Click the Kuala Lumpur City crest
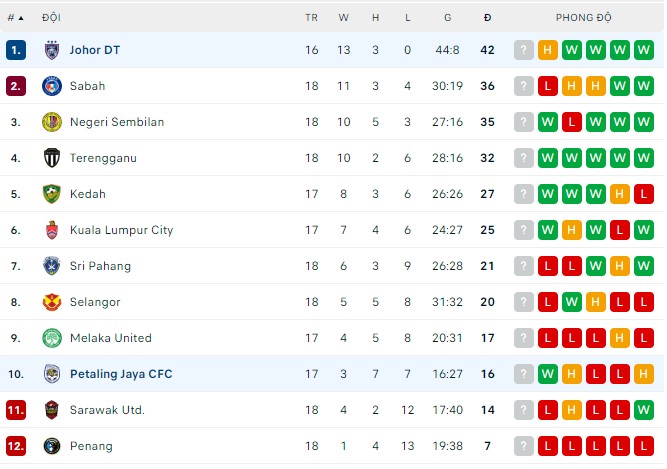The width and height of the screenshot is (667, 469). [52, 230]
